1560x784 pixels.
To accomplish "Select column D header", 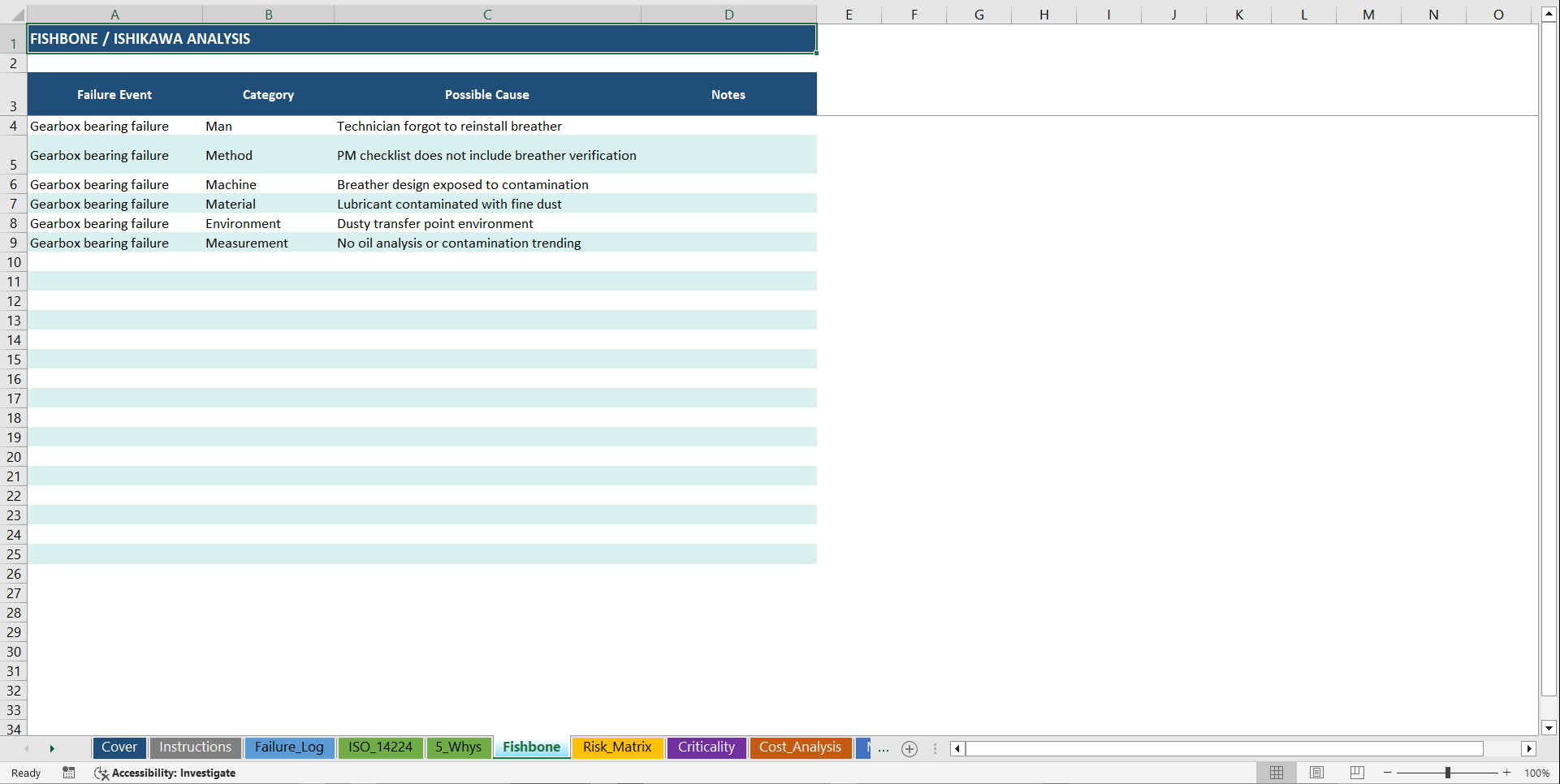I will pos(728,14).
